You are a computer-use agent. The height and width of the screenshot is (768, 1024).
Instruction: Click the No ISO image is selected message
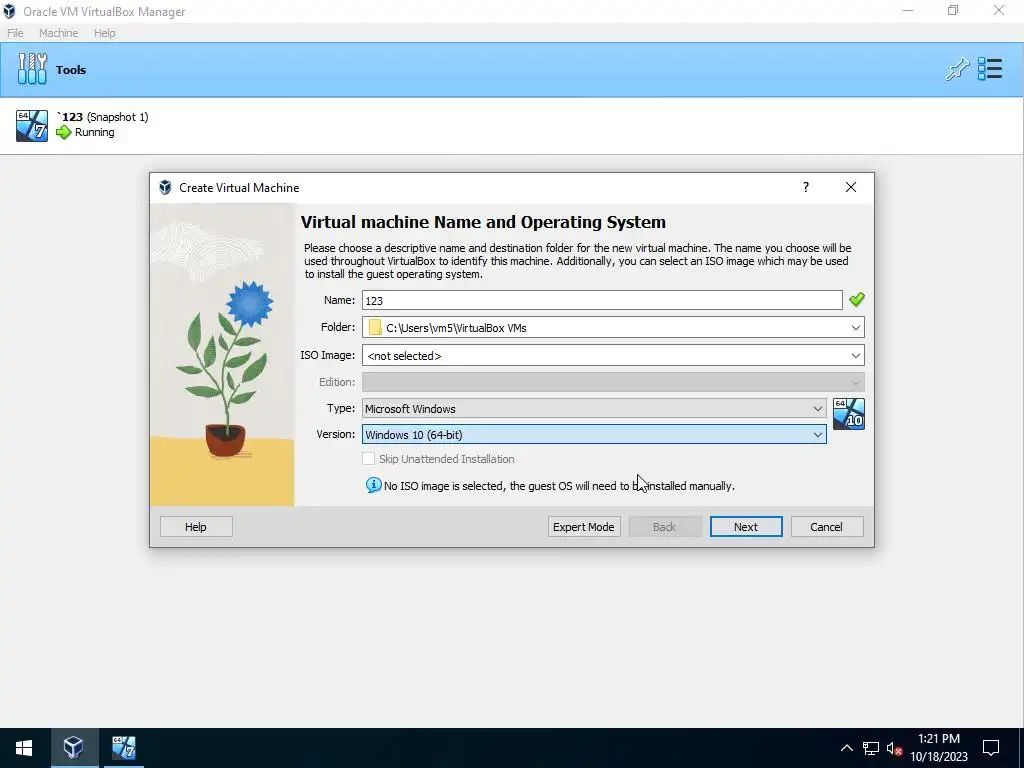[559, 486]
